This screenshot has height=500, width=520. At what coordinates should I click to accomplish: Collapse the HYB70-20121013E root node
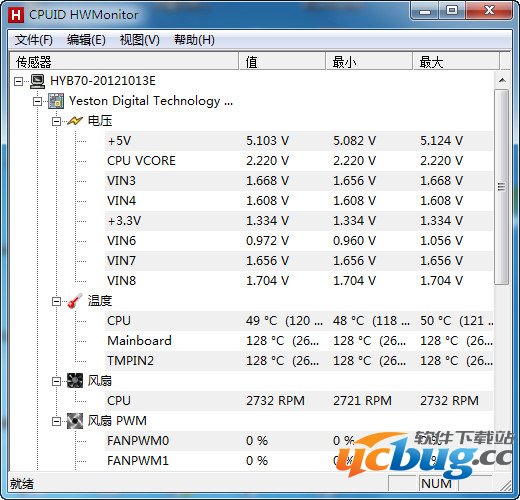(19, 81)
